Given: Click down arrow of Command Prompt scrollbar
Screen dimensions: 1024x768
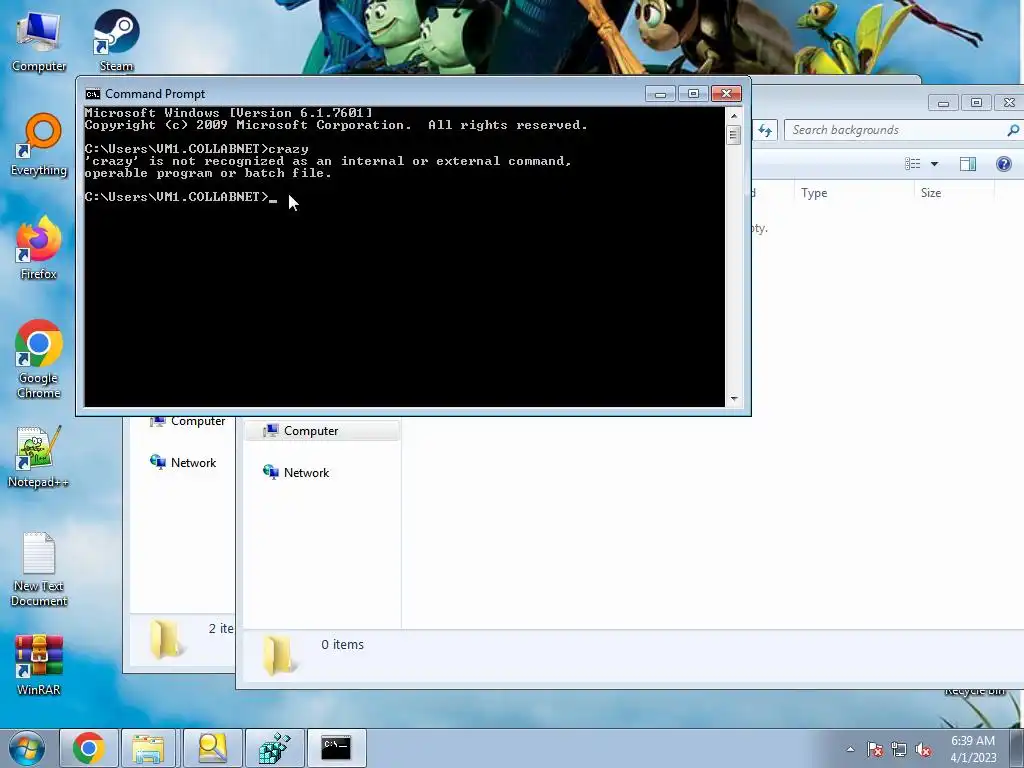Looking at the screenshot, I should pyautogui.click(x=734, y=398).
